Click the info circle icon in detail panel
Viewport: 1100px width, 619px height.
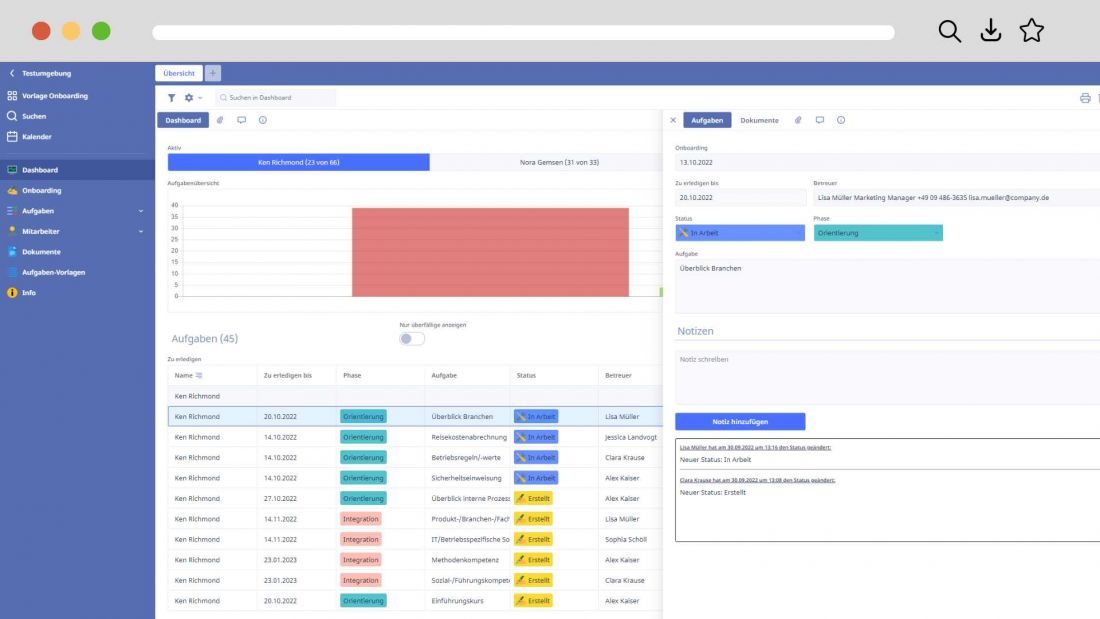tap(840, 120)
